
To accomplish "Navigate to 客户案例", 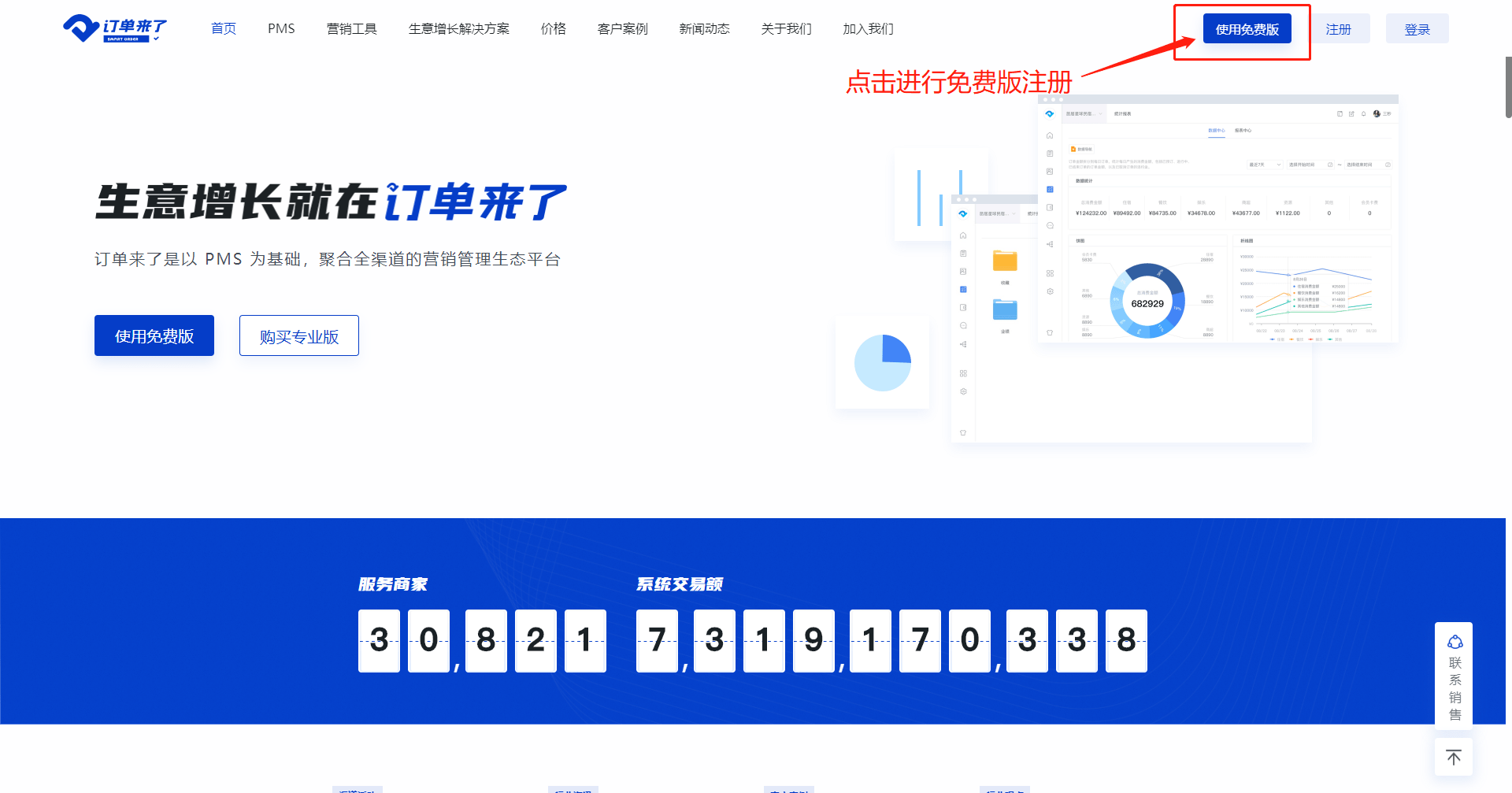I will click(622, 29).
